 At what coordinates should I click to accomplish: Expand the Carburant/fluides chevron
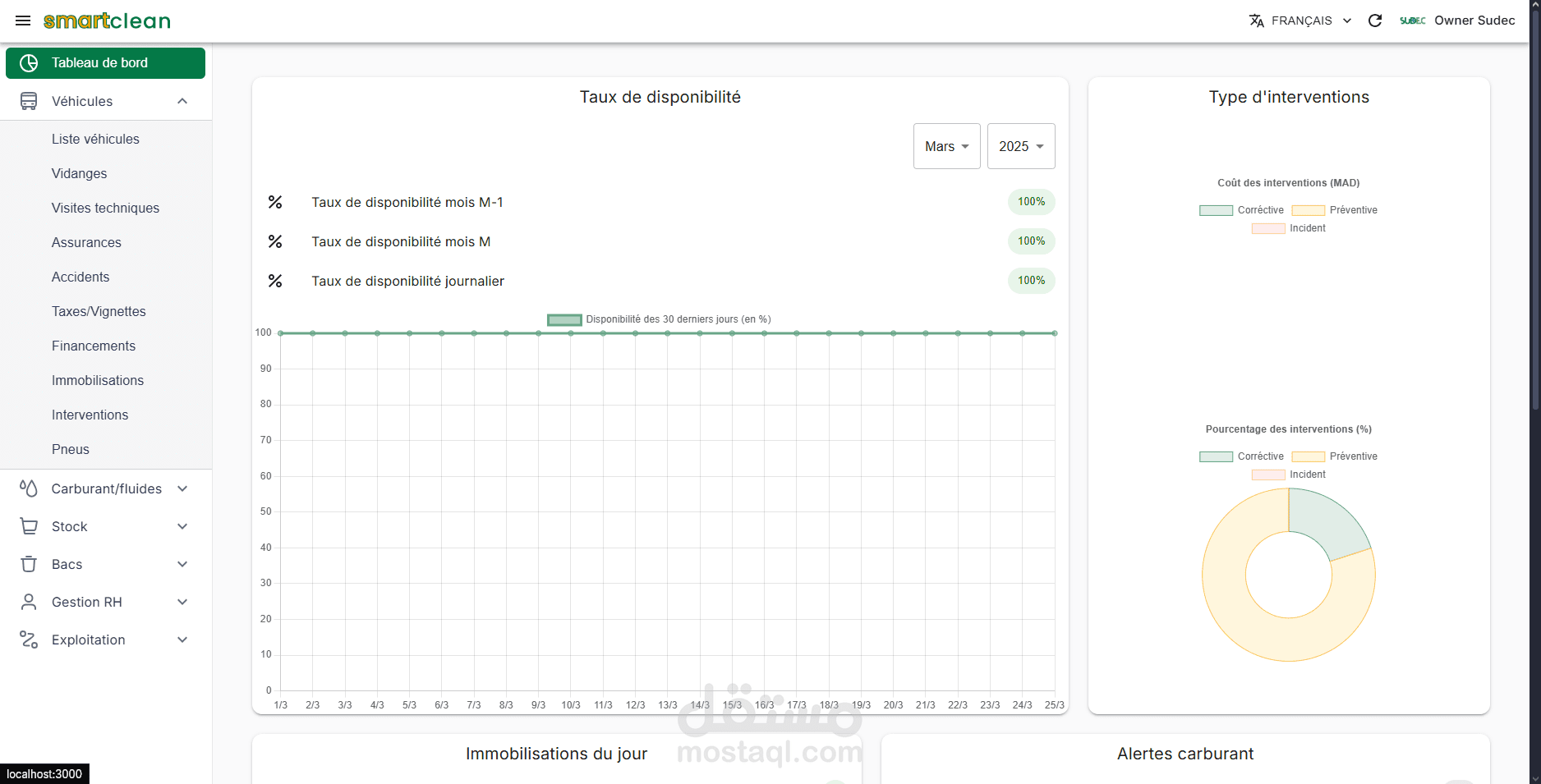click(x=182, y=488)
